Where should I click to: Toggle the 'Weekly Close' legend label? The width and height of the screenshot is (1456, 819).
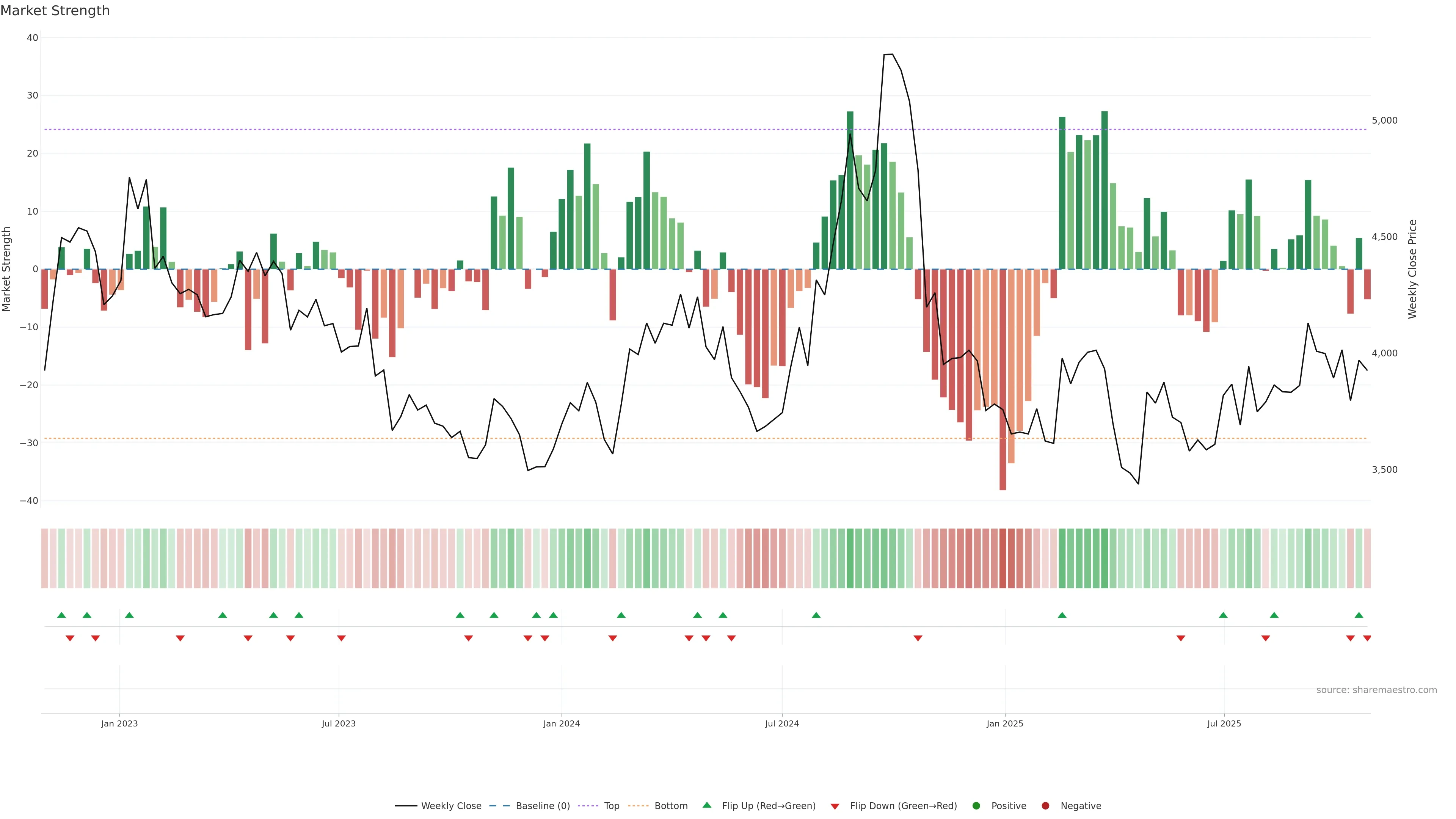[451, 806]
